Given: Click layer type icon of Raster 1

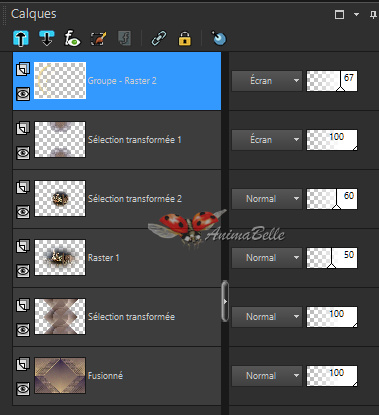Looking at the screenshot, I should (23, 246).
